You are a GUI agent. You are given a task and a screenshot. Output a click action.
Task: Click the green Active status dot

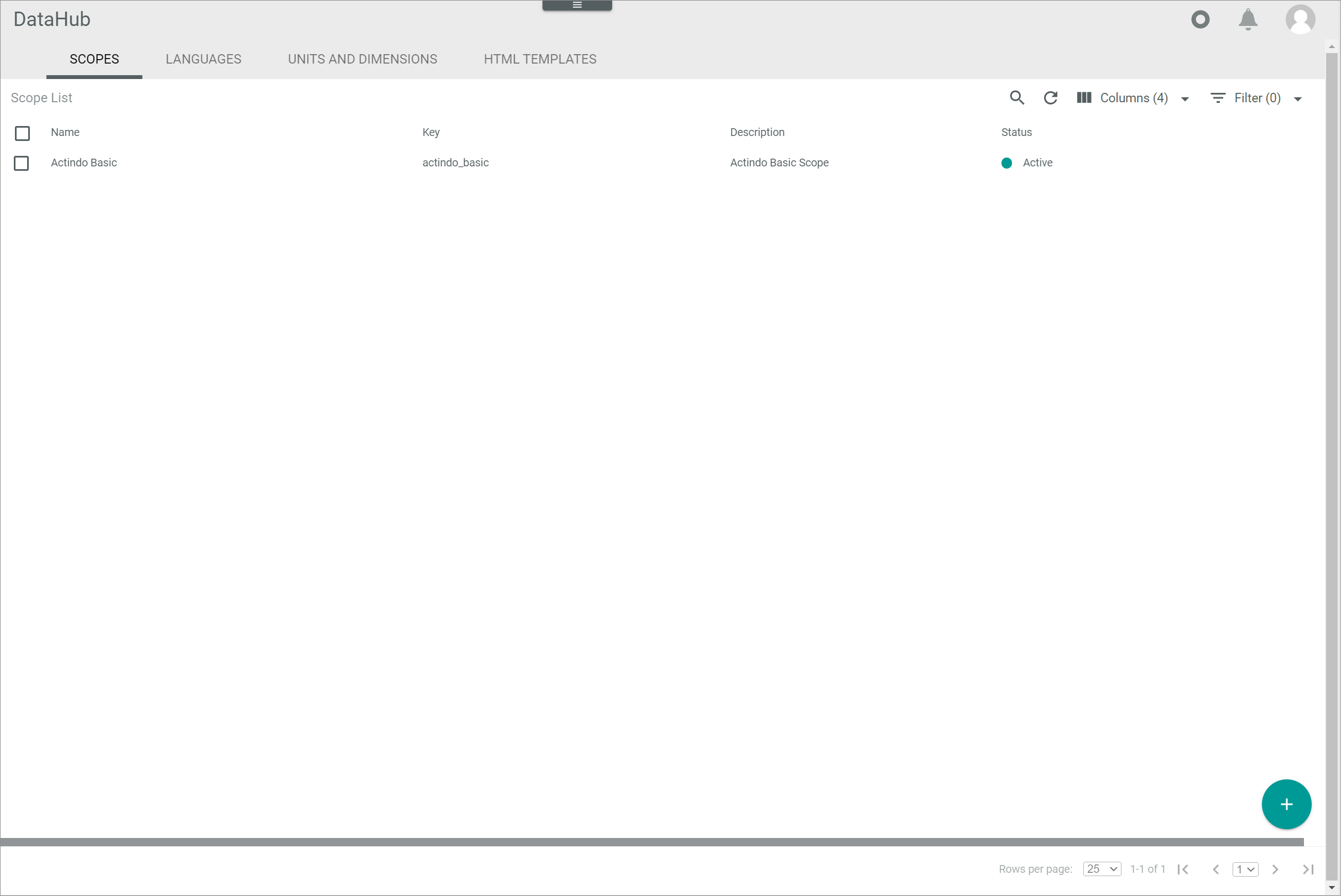point(1006,163)
